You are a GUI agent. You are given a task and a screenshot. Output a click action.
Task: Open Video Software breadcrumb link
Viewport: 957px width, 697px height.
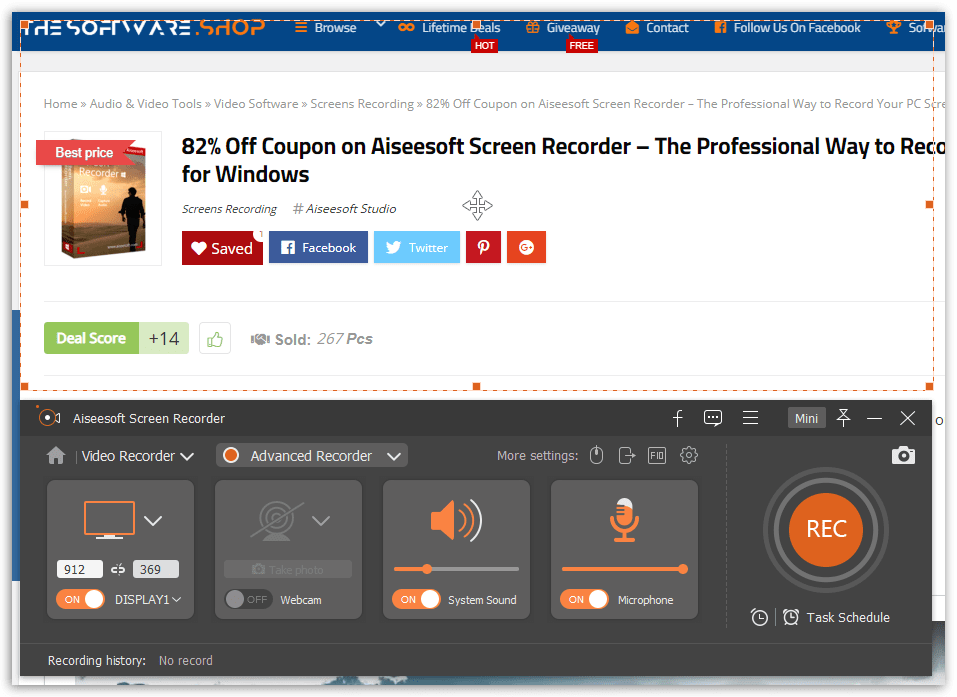[x=256, y=104]
